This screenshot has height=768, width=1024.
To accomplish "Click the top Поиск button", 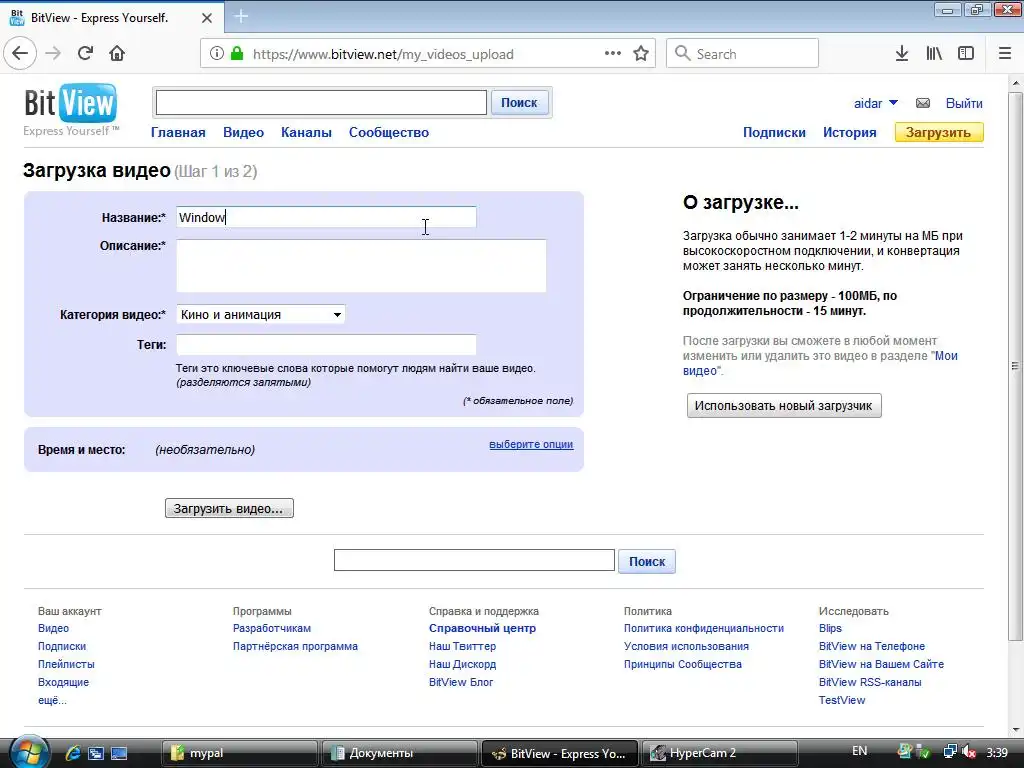I will 519,103.
